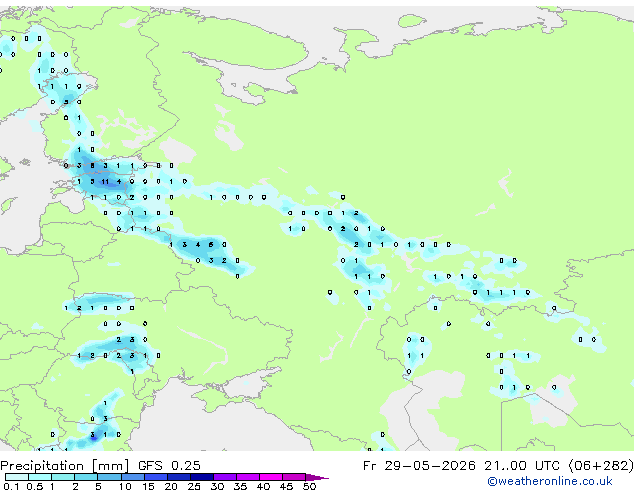Click the 20–25 mm legend color swatch
This screenshot has width=634, height=490.
coord(179,477)
